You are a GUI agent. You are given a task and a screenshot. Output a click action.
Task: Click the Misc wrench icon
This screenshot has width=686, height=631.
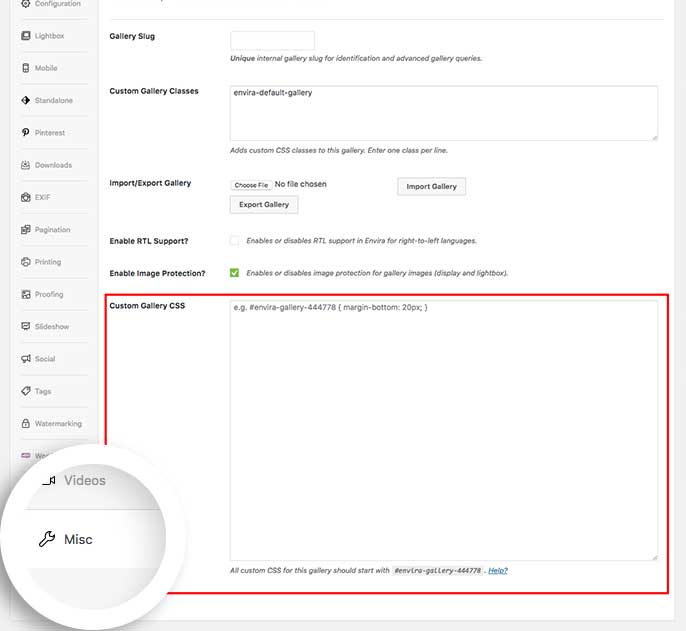(46, 539)
